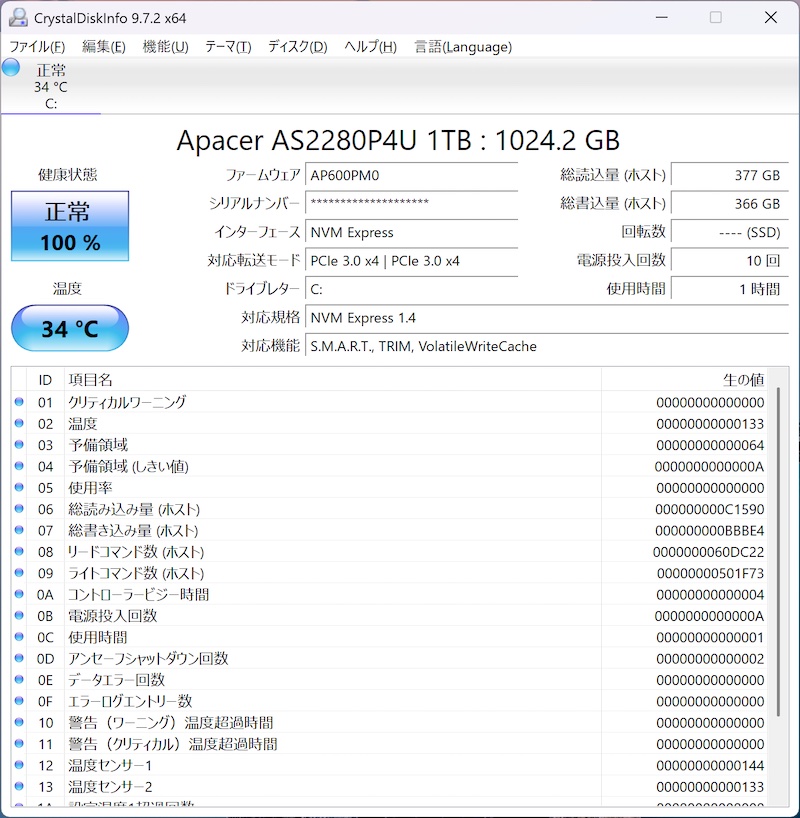The width and height of the screenshot is (800, 818).
Task: Maximize the CrystalDiskInfo window
Action: [716, 18]
